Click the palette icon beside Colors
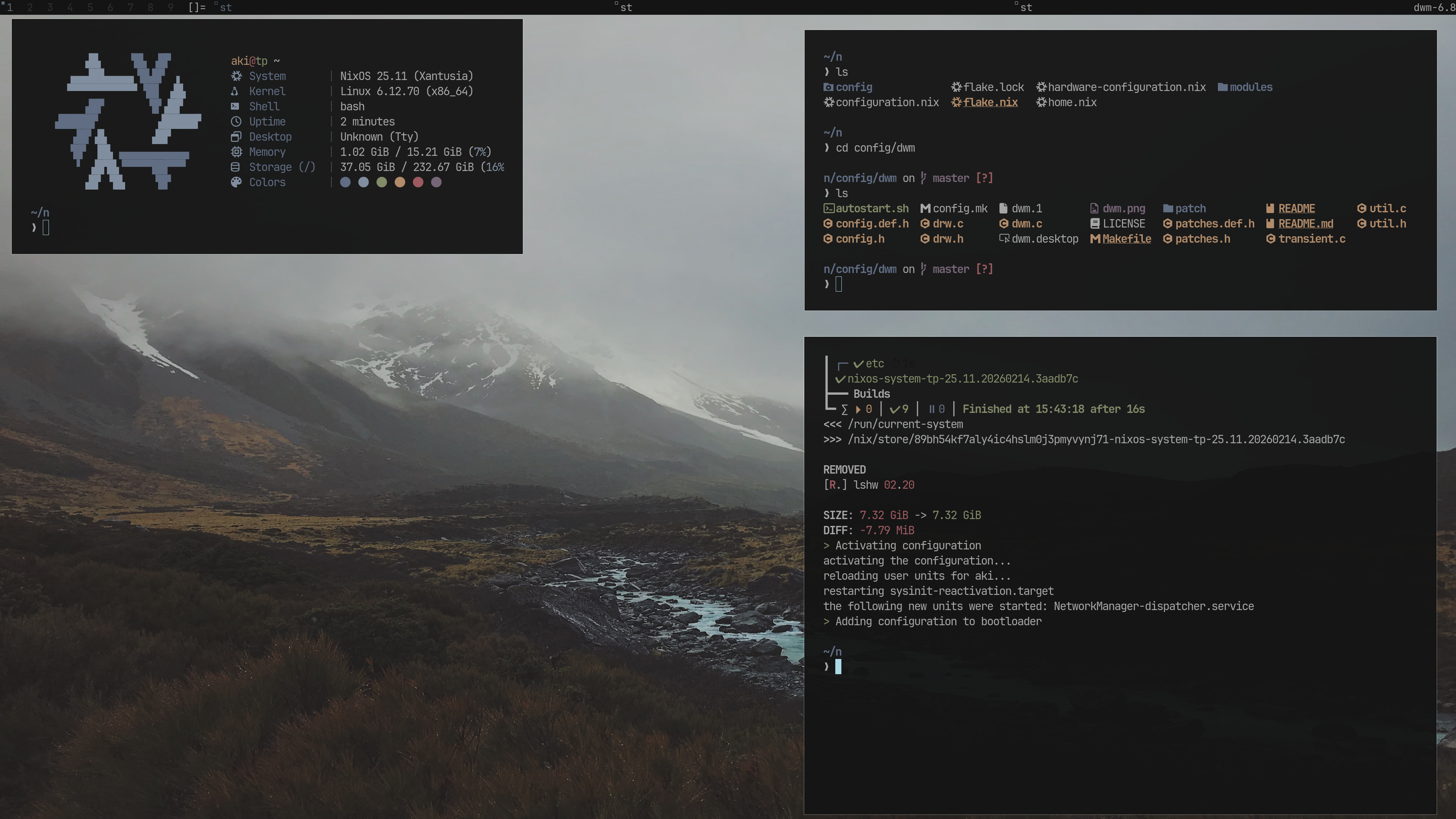 pyautogui.click(x=236, y=182)
